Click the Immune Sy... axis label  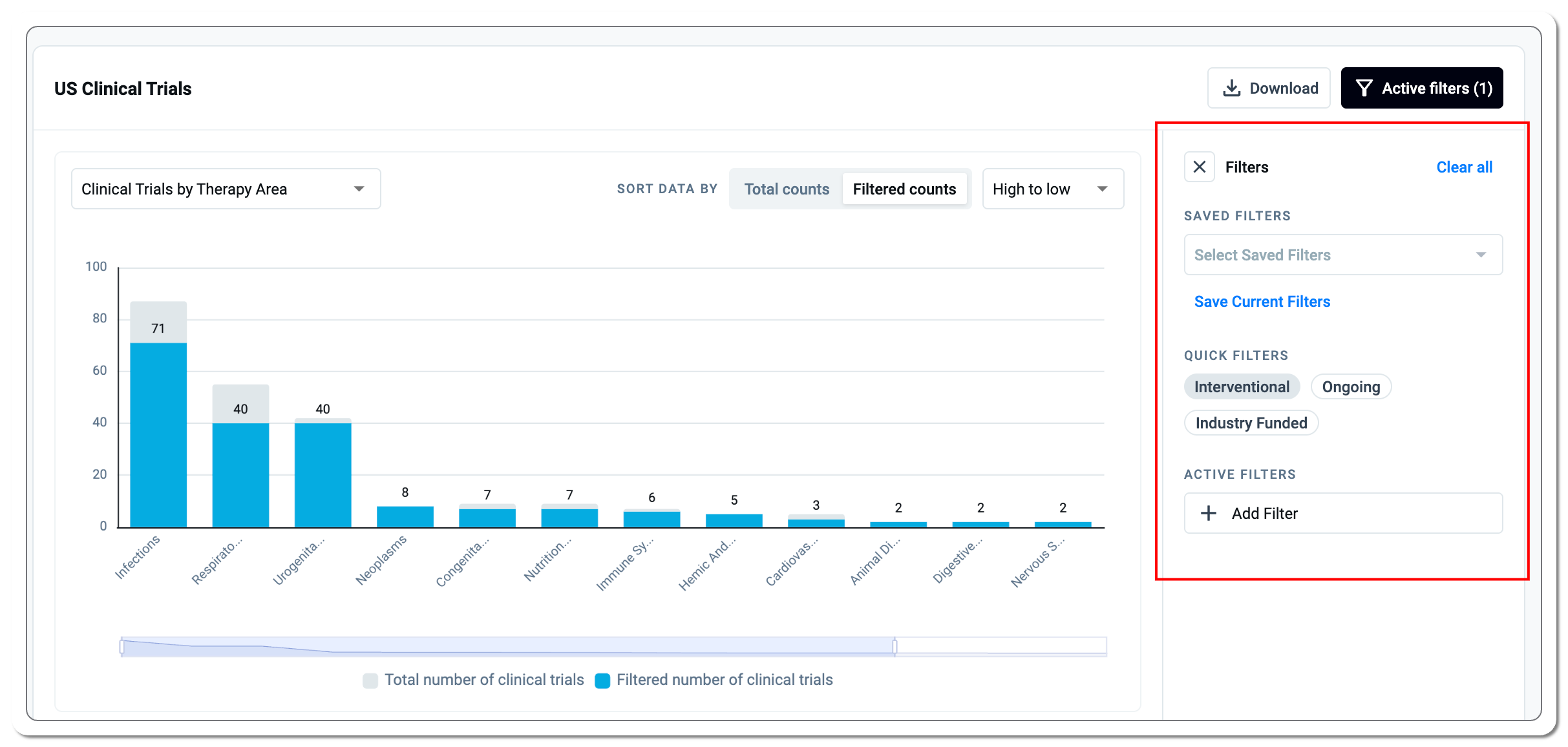click(x=625, y=563)
